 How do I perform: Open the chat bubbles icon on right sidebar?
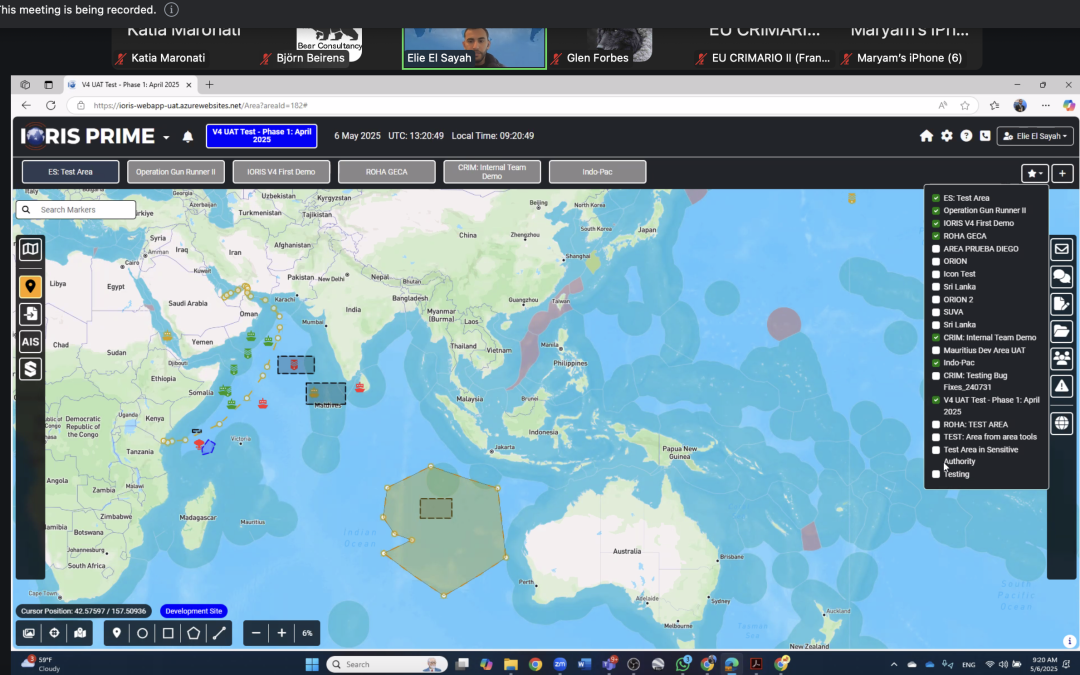[x=1061, y=276]
